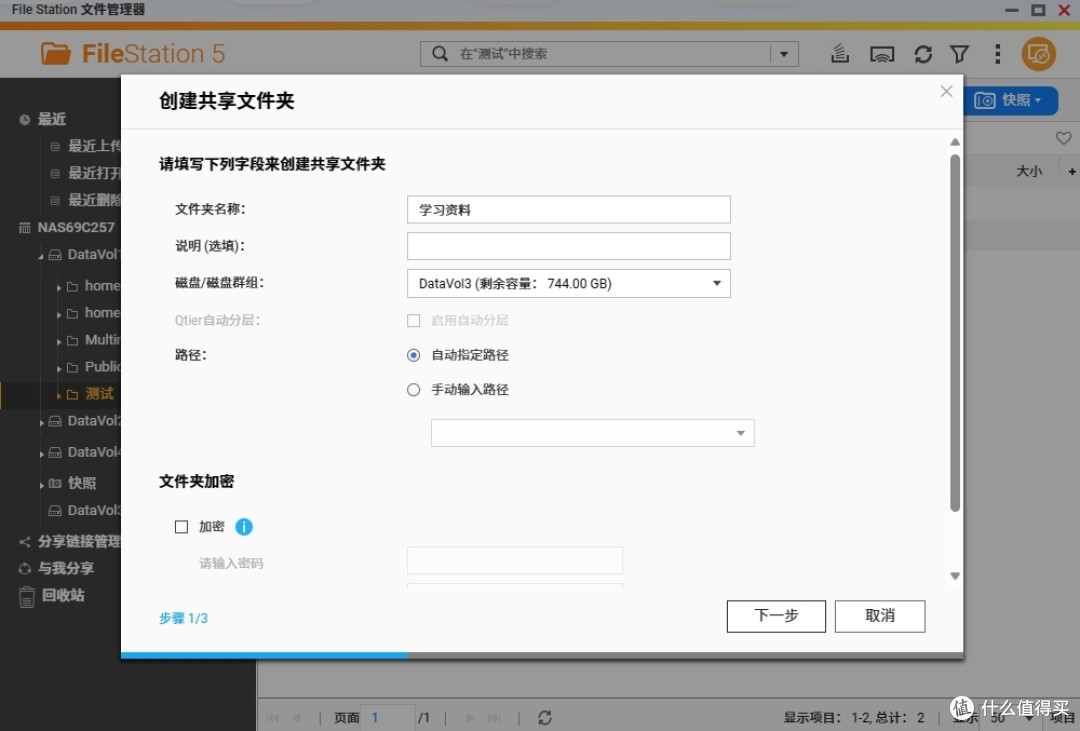
Task: Toggle the 启用自动分层 checkbox
Action: point(413,320)
